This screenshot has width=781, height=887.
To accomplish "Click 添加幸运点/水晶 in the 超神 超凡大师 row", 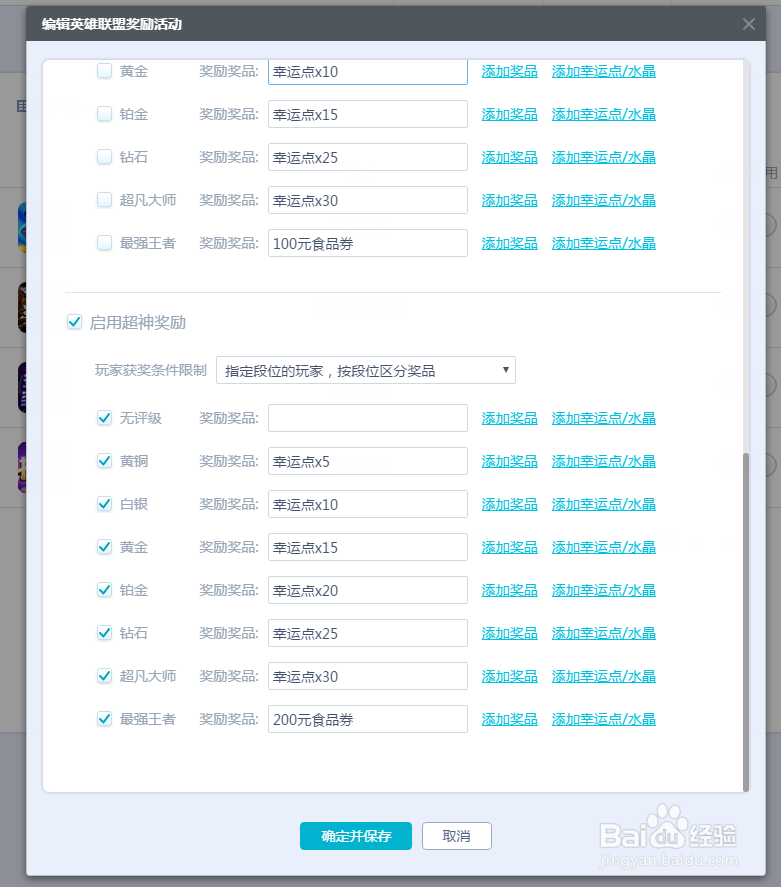I will click(x=604, y=676).
